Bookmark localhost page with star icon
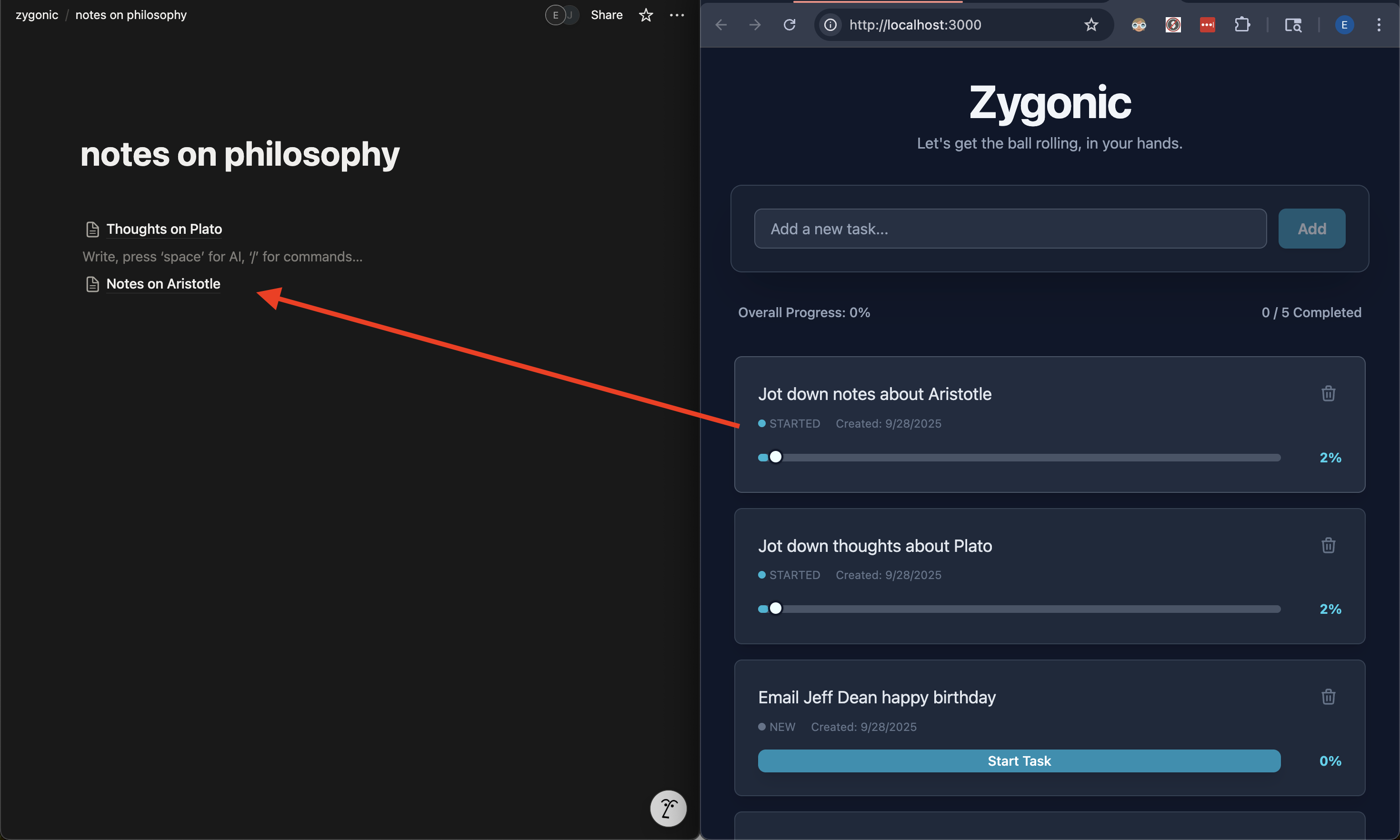Image resolution: width=1400 pixels, height=840 pixels. tap(1090, 25)
